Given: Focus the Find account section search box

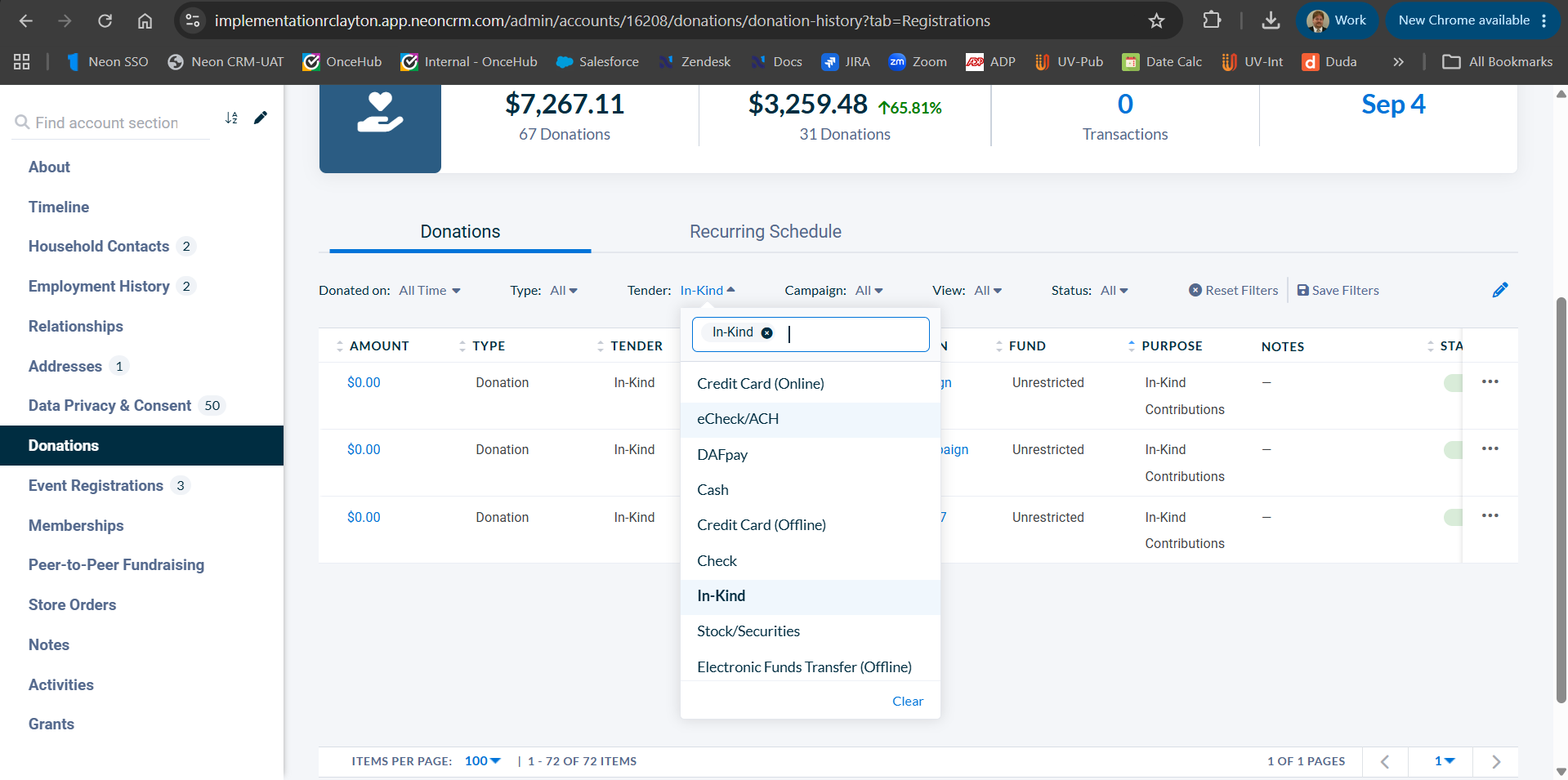Looking at the screenshot, I should (107, 123).
